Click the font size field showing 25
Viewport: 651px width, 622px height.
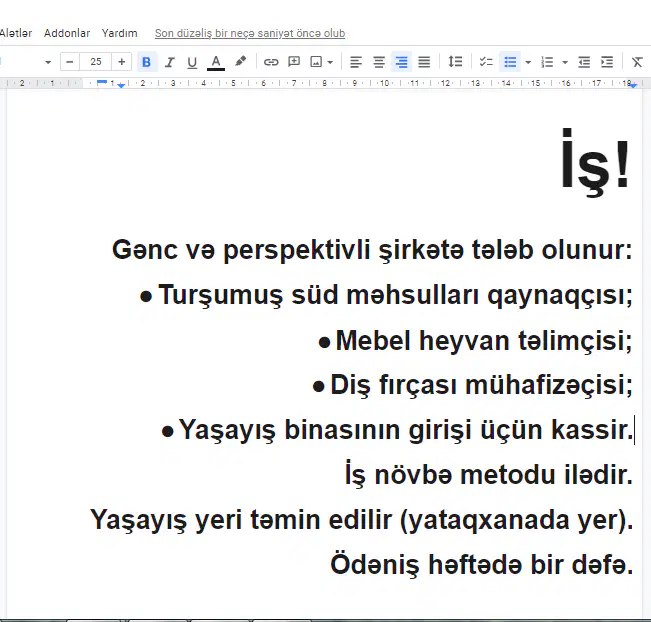pos(95,62)
